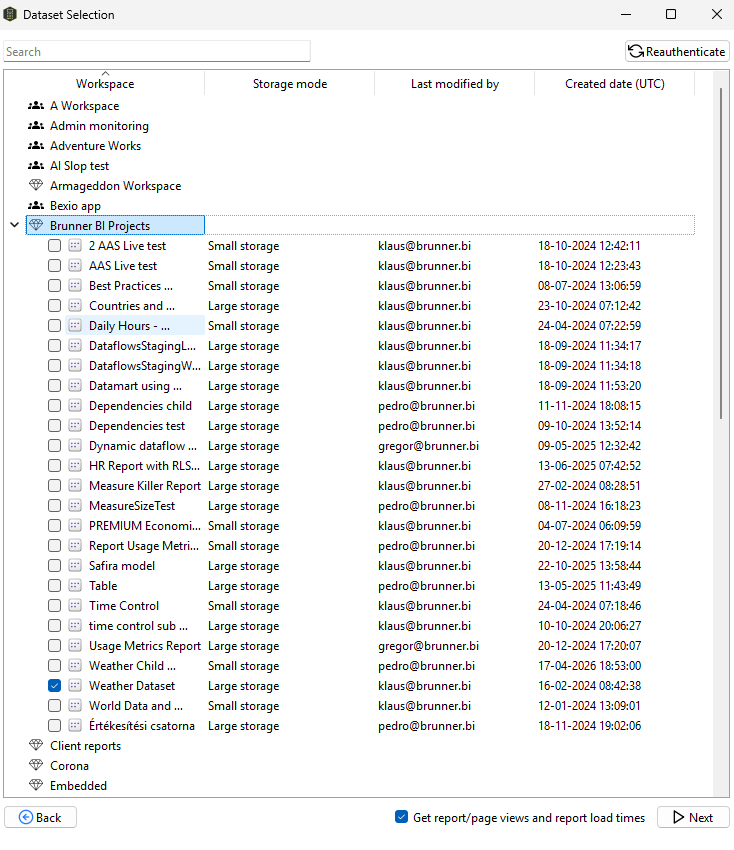Collapse the Brunner BI Projects workspace
Screen dimensions: 734x850
coord(15,225)
